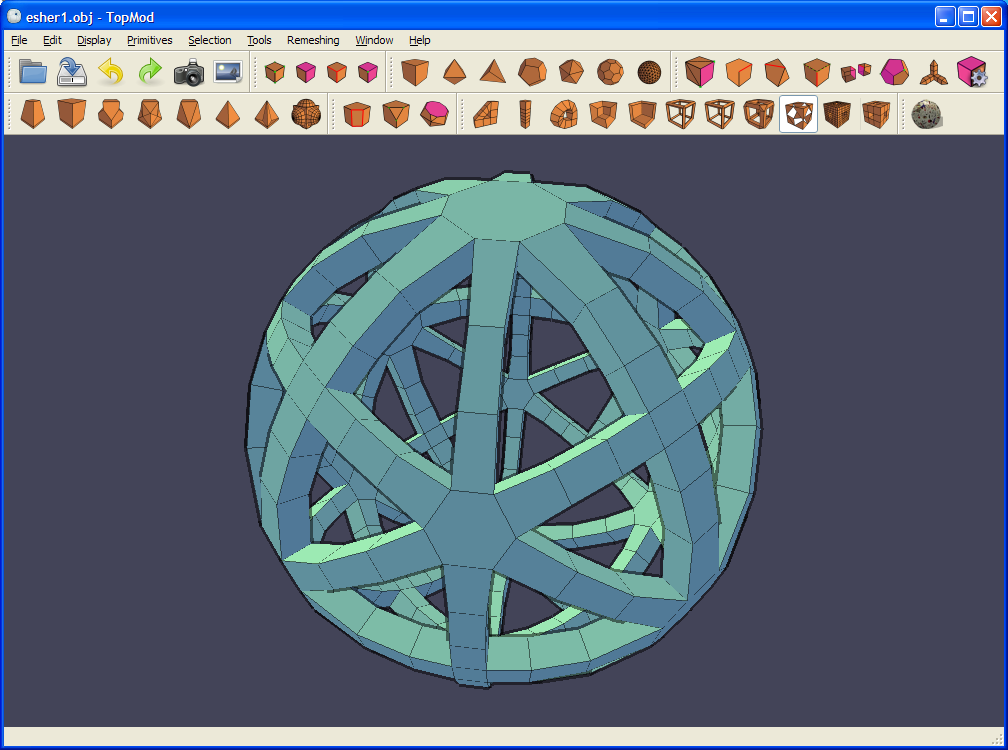Open the Selection menu
The height and width of the screenshot is (750, 1008).
(210, 40)
